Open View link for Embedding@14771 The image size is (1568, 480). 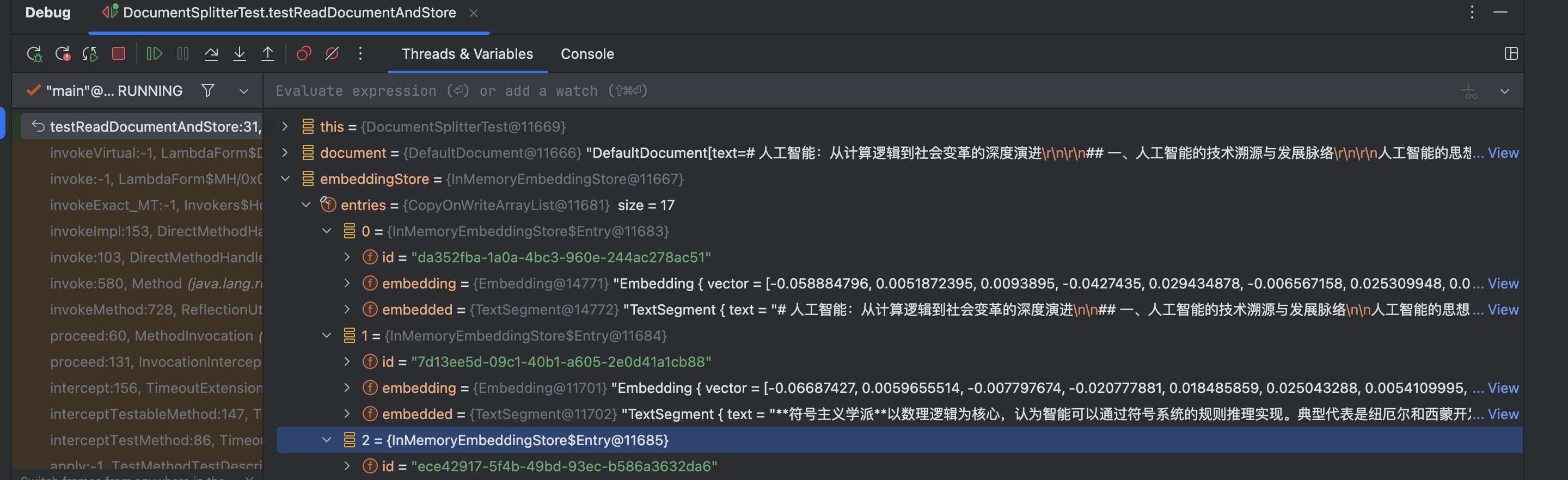coord(1503,284)
